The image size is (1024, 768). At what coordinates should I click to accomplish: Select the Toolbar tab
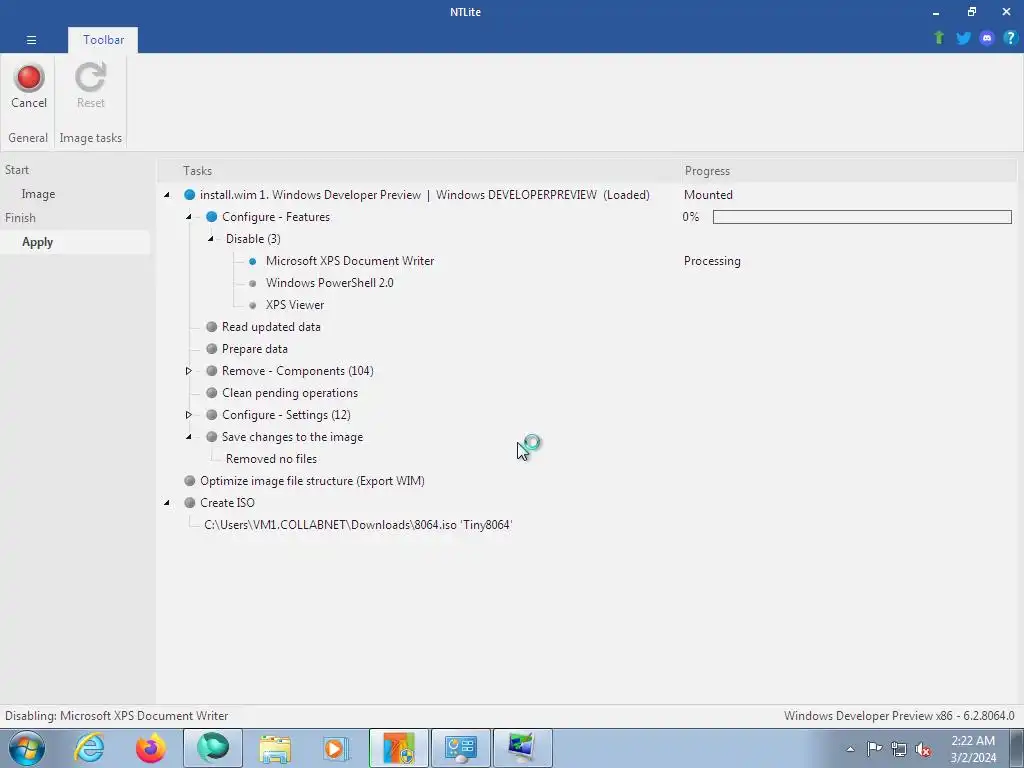click(103, 40)
